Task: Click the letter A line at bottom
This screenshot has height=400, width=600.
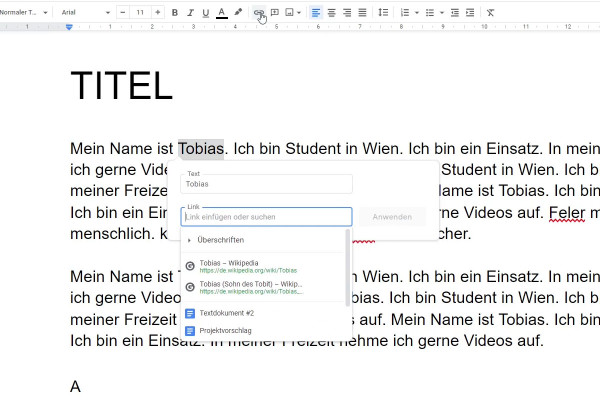Action: pyautogui.click(x=75, y=386)
